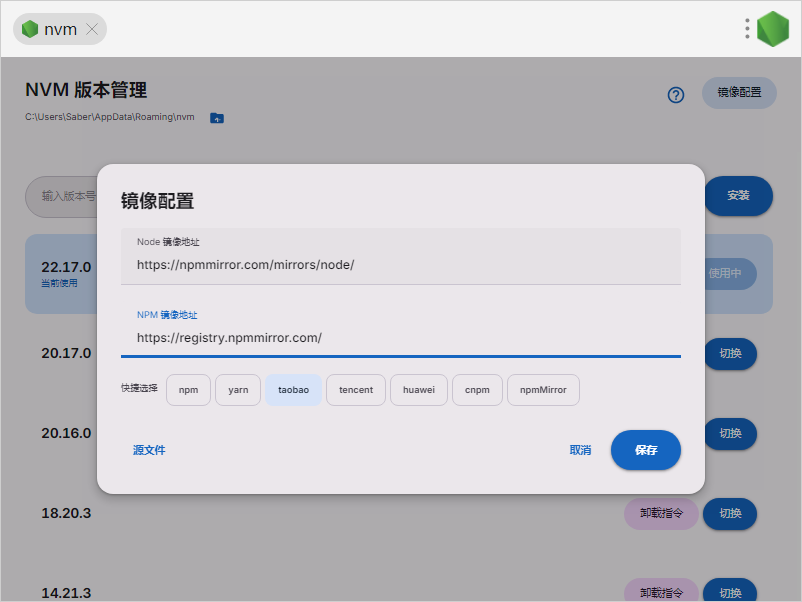Image resolution: width=802 pixels, height=602 pixels.
Task: Switch to version 20.17.0 with 切换
Action: pyautogui.click(x=730, y=353)
